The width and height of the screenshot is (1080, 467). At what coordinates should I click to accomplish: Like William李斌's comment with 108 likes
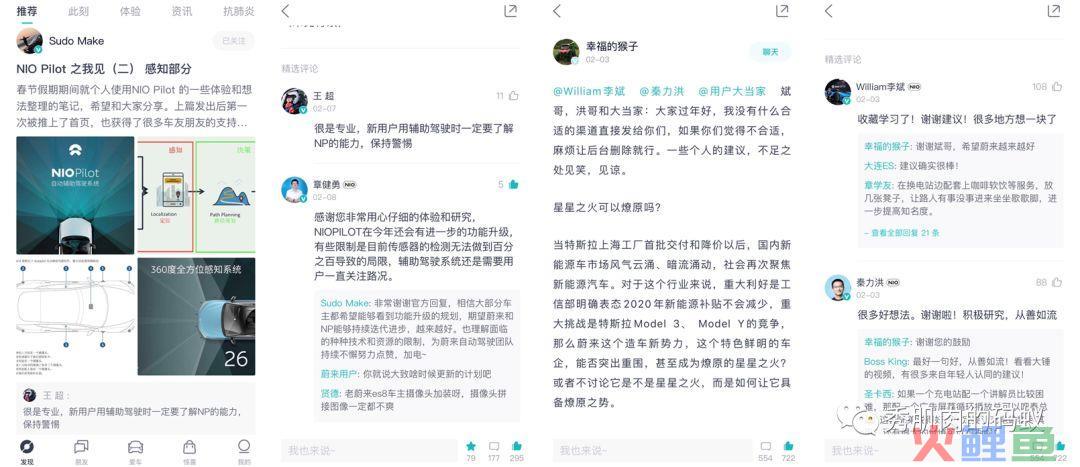click(x=1057, y=86)
